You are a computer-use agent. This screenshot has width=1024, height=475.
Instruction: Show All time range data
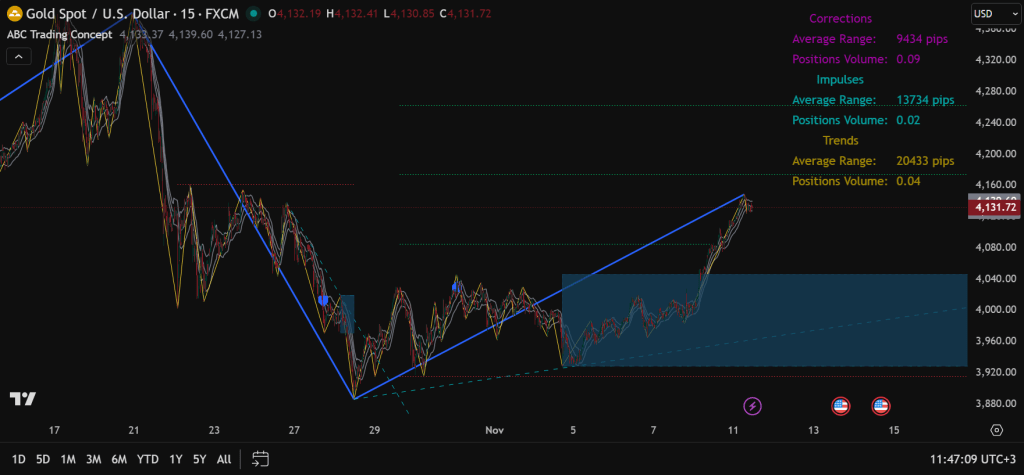(x=224, y=459)
